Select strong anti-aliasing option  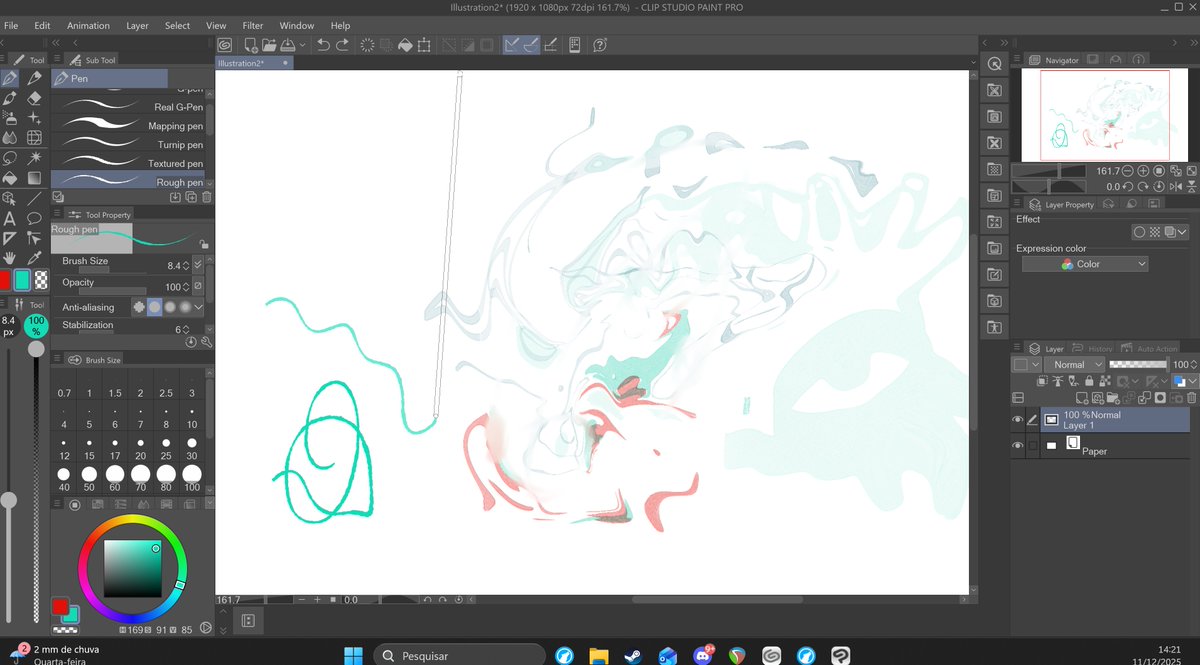tap(185, 307)
